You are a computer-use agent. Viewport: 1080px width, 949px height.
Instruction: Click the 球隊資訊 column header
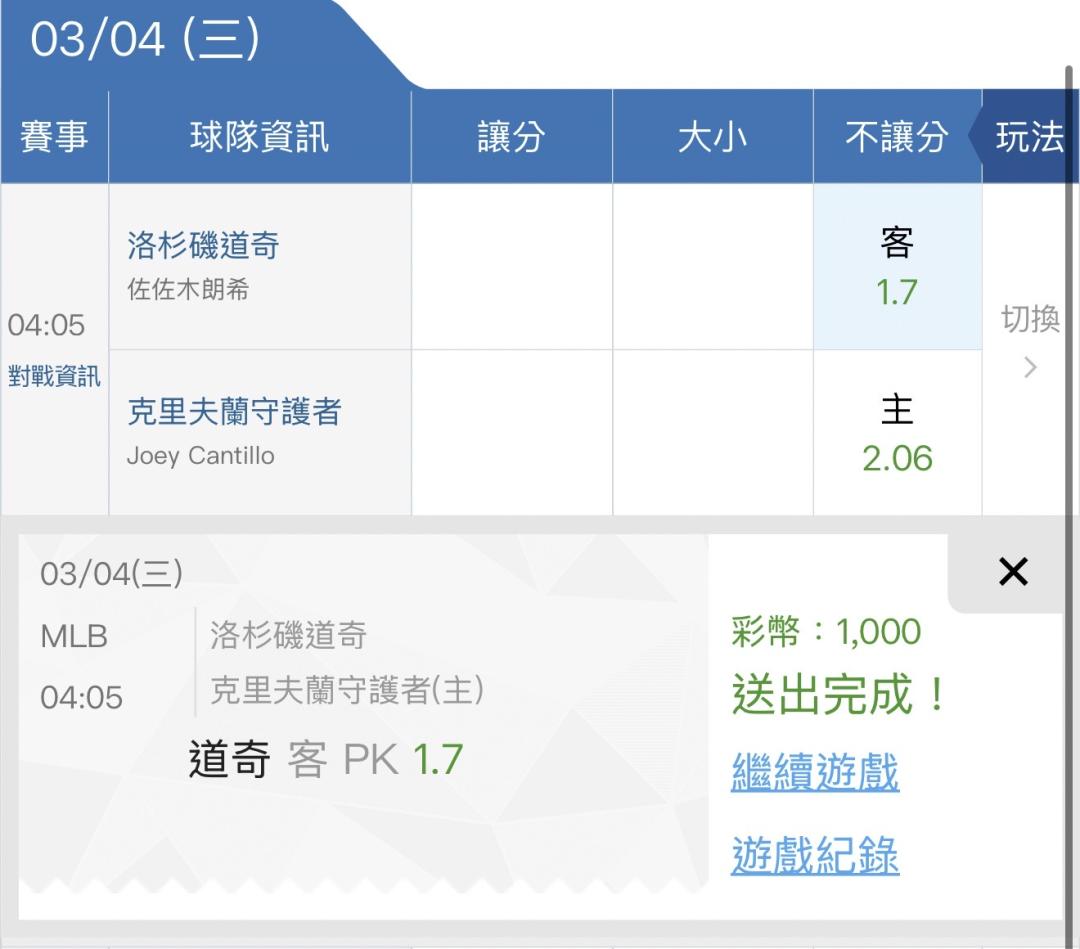point(259,137)
